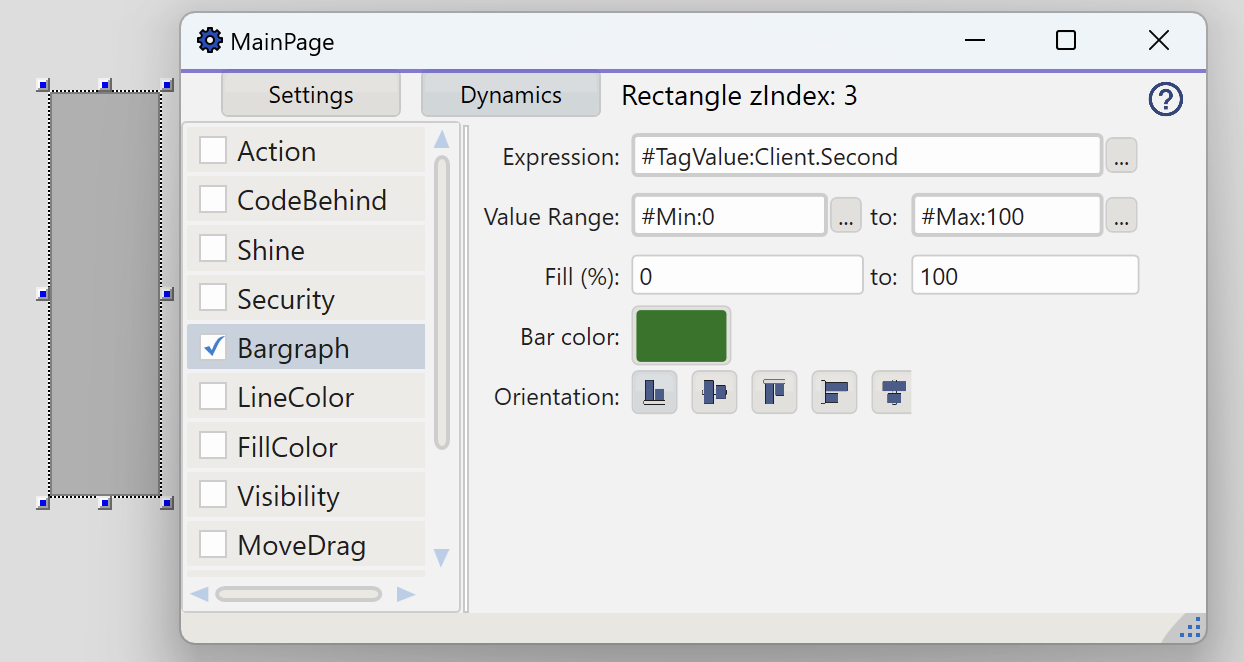Uncheck the Bargraph checkbox
Image resolution: width=1244 pixels, height=662 pixels.
(x=213, y=347)
